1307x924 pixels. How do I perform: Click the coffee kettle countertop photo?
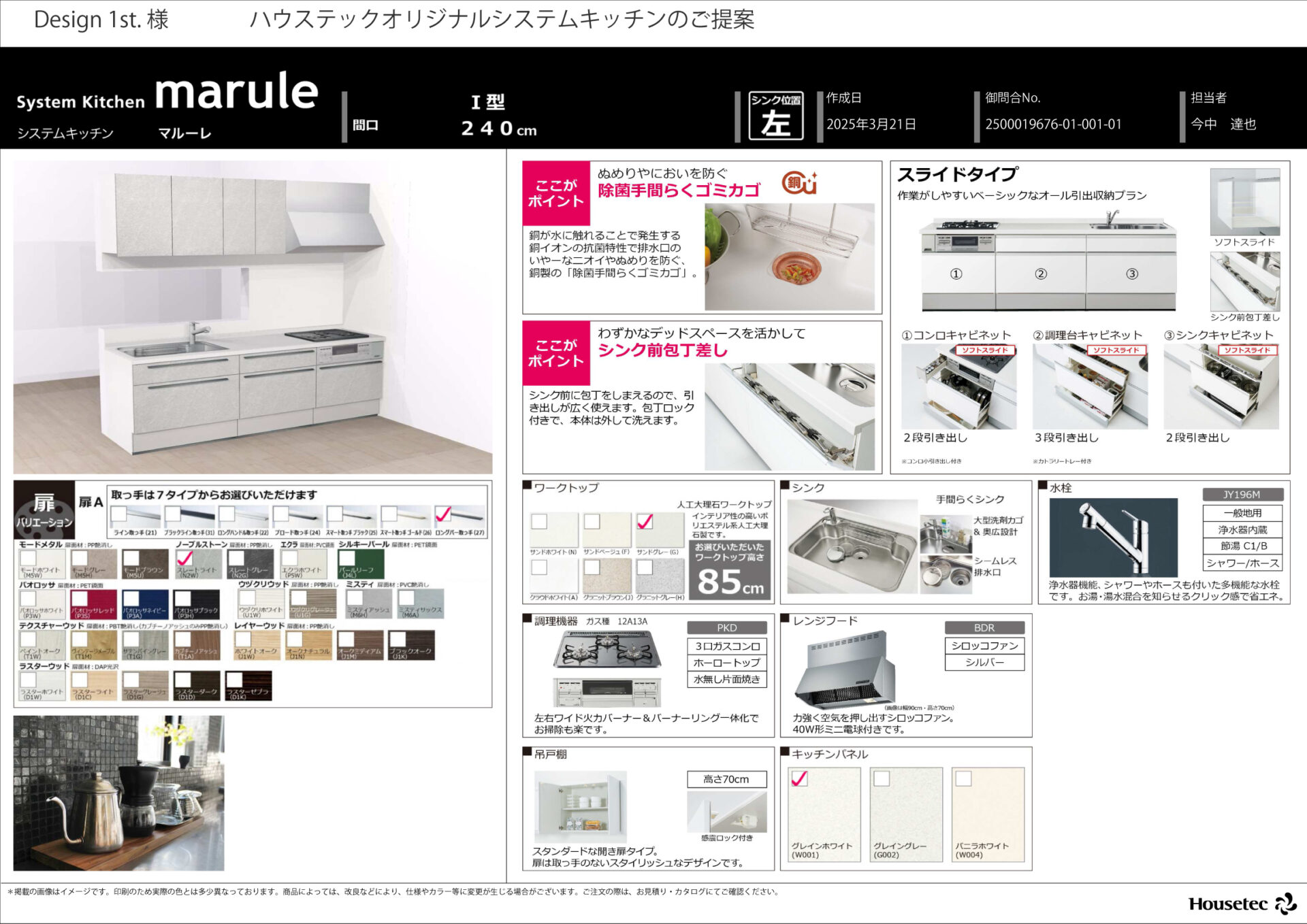pyautogui.click(x=118, y=793)
